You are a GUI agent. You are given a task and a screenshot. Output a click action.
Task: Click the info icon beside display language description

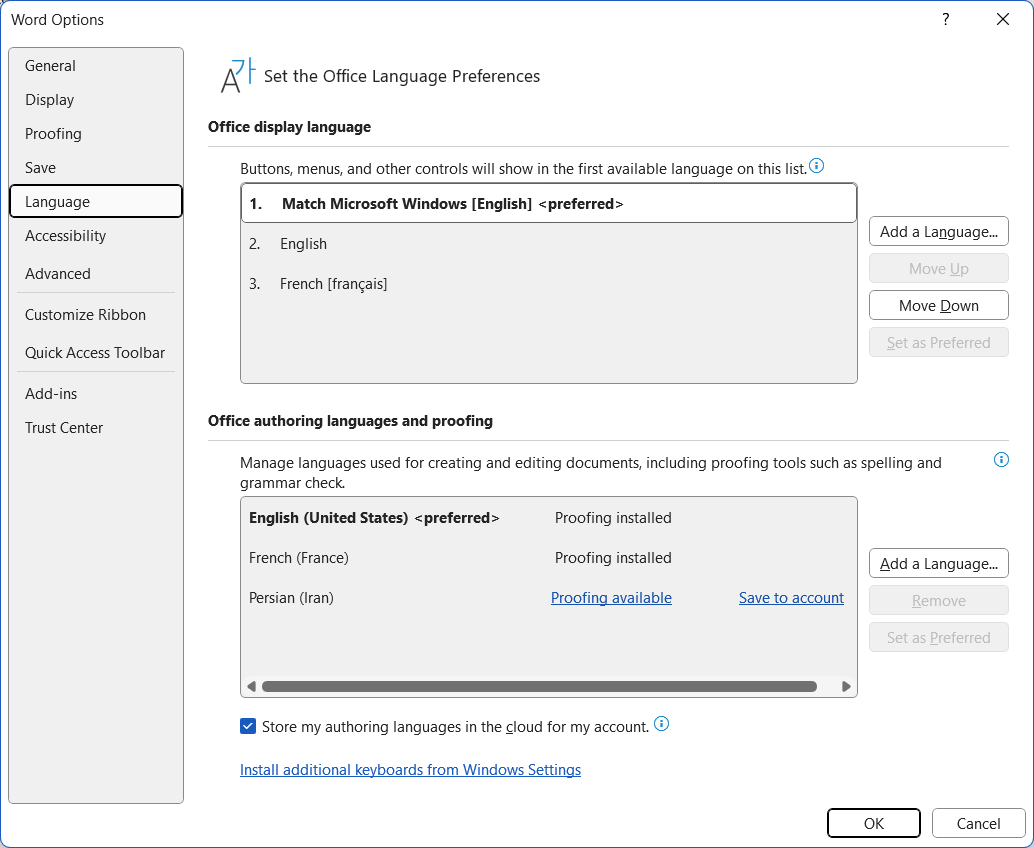tap(816, 166)
